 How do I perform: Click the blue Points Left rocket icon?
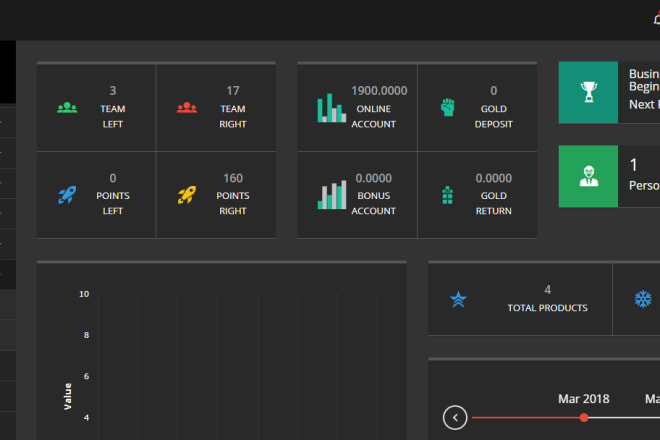click(67, 195)
